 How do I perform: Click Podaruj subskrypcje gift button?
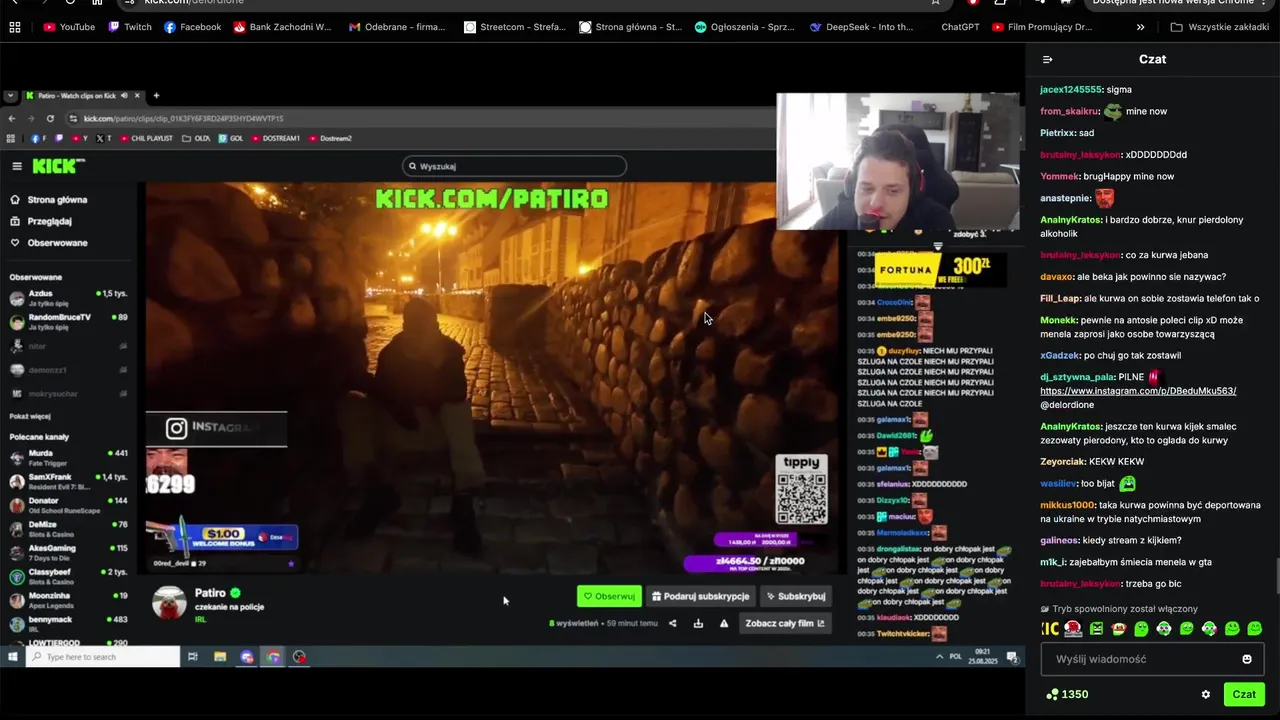tap(700, 596)
